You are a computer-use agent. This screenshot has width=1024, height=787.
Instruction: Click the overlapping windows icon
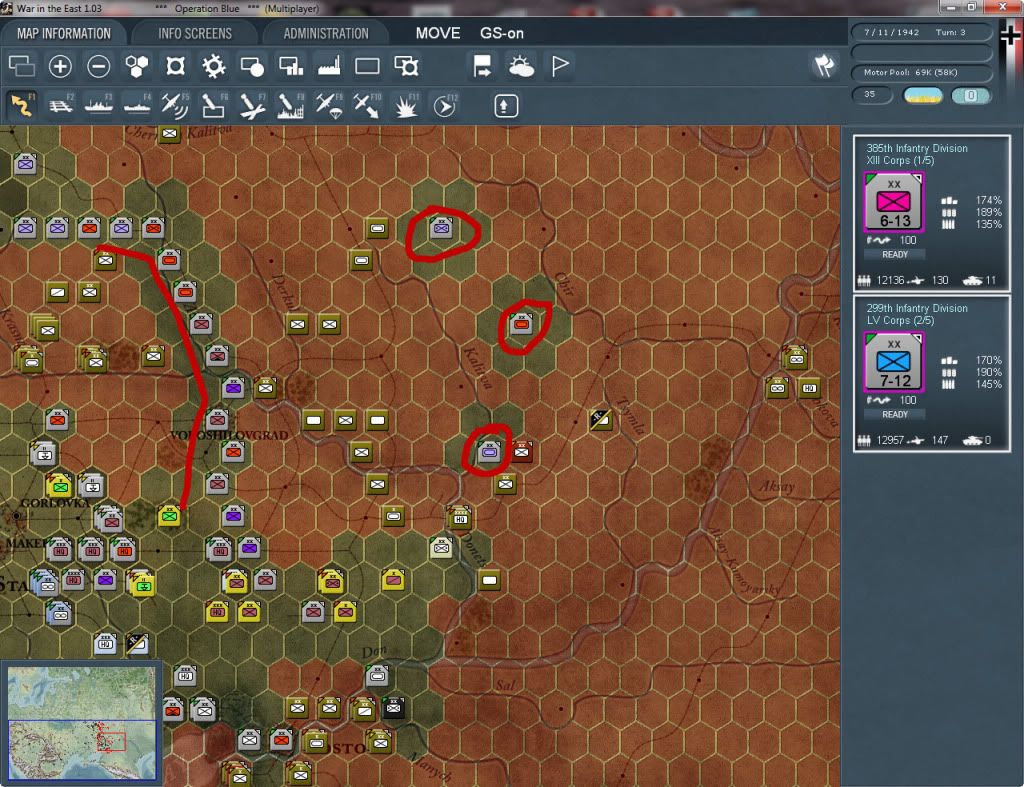22,66
